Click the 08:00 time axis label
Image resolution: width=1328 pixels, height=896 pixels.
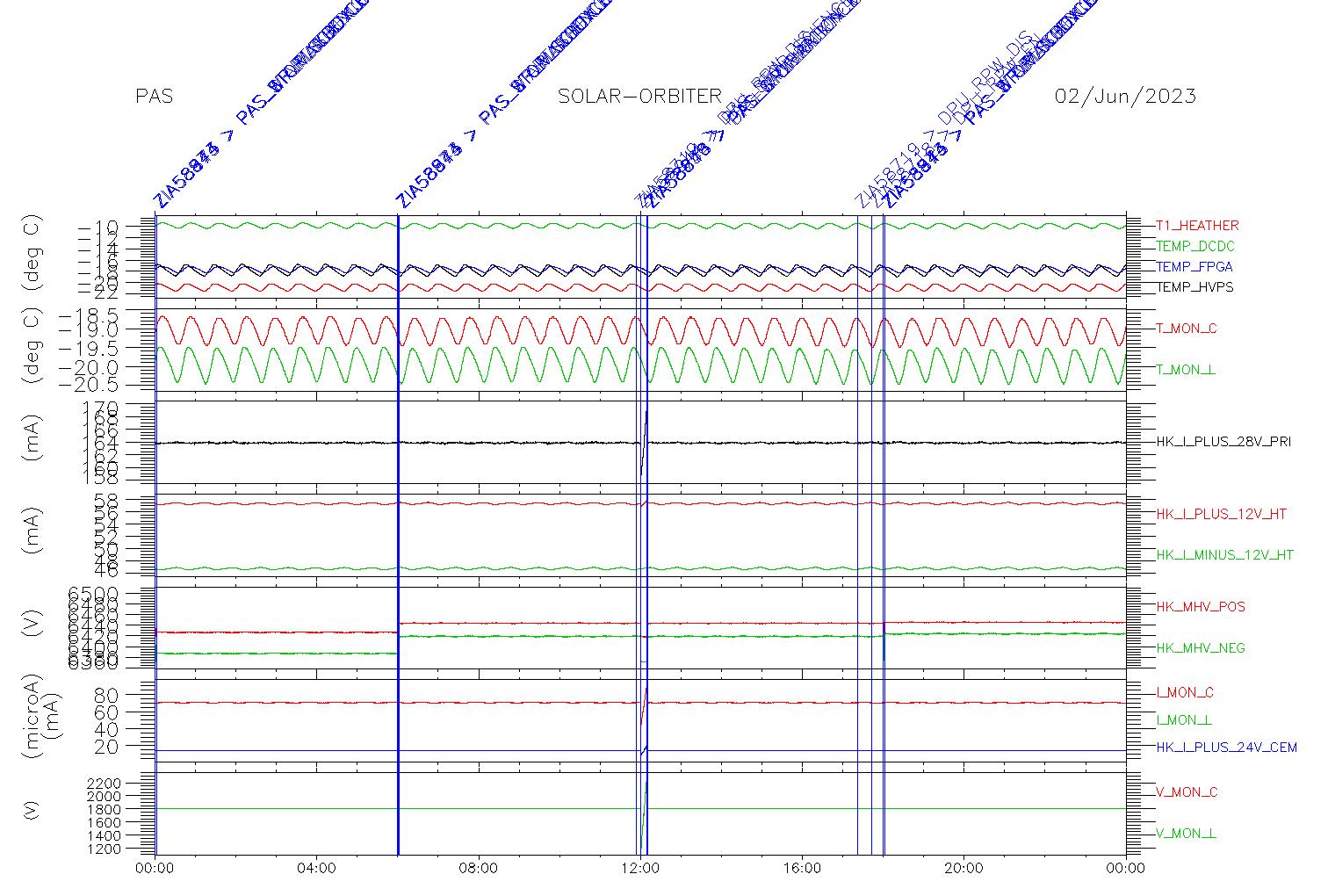[479, 869]
